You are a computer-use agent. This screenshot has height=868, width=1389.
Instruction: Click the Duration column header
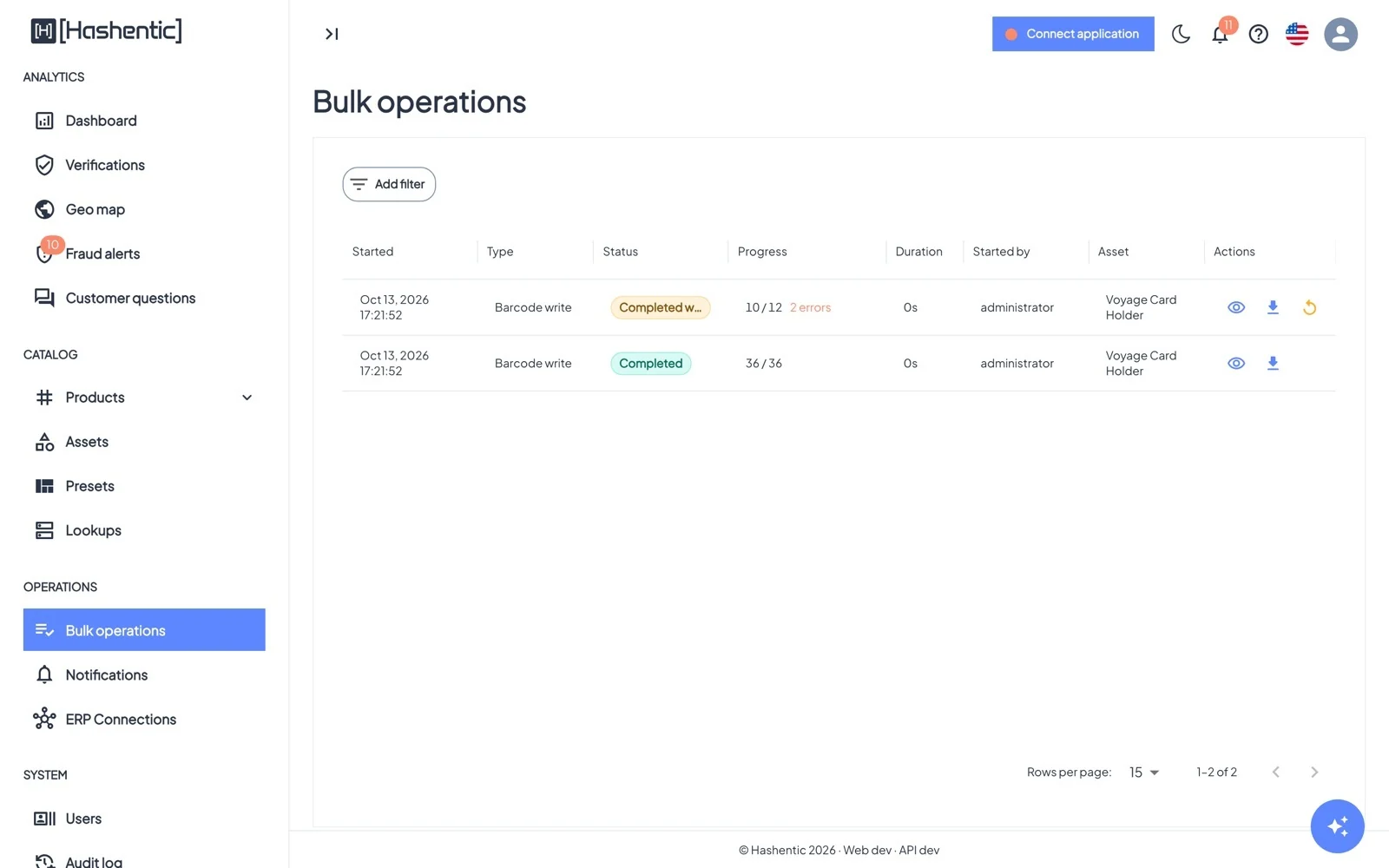[x=918, y=252]
